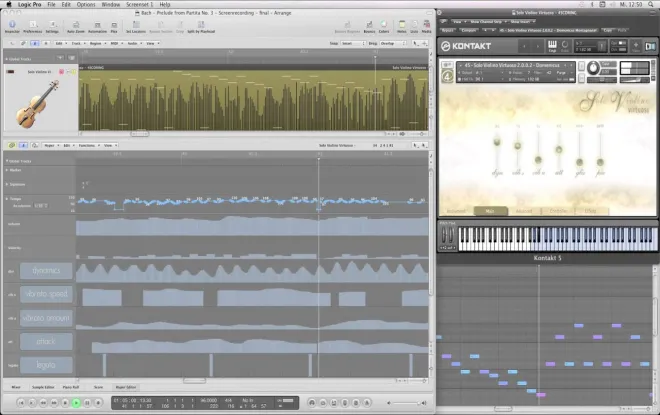The width and height of the screenshot is (660, 415).
Task: Open the Options menu
Action: coord(86,5)
